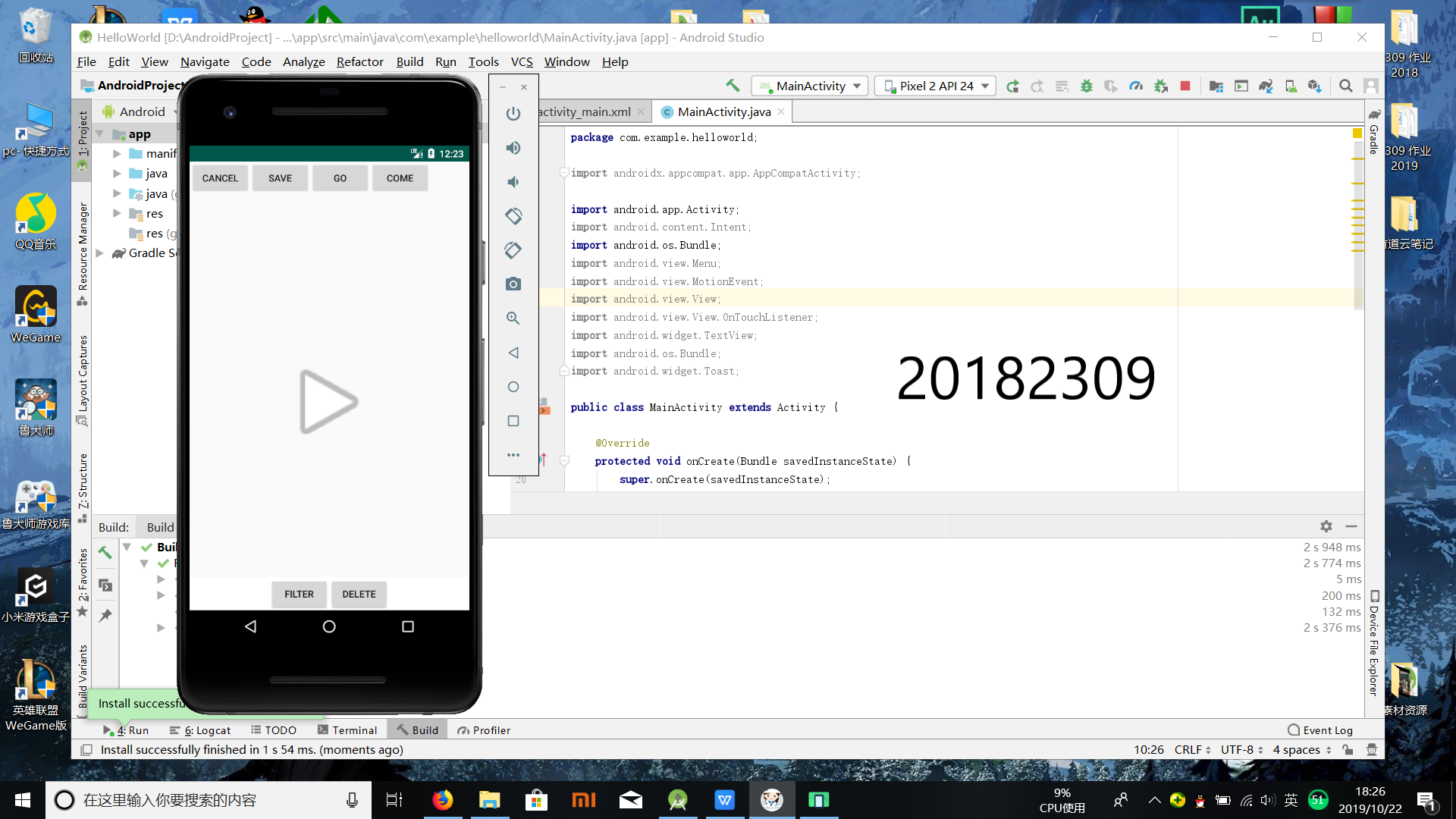Toggle the Gradle side panel

(1373, 133)
